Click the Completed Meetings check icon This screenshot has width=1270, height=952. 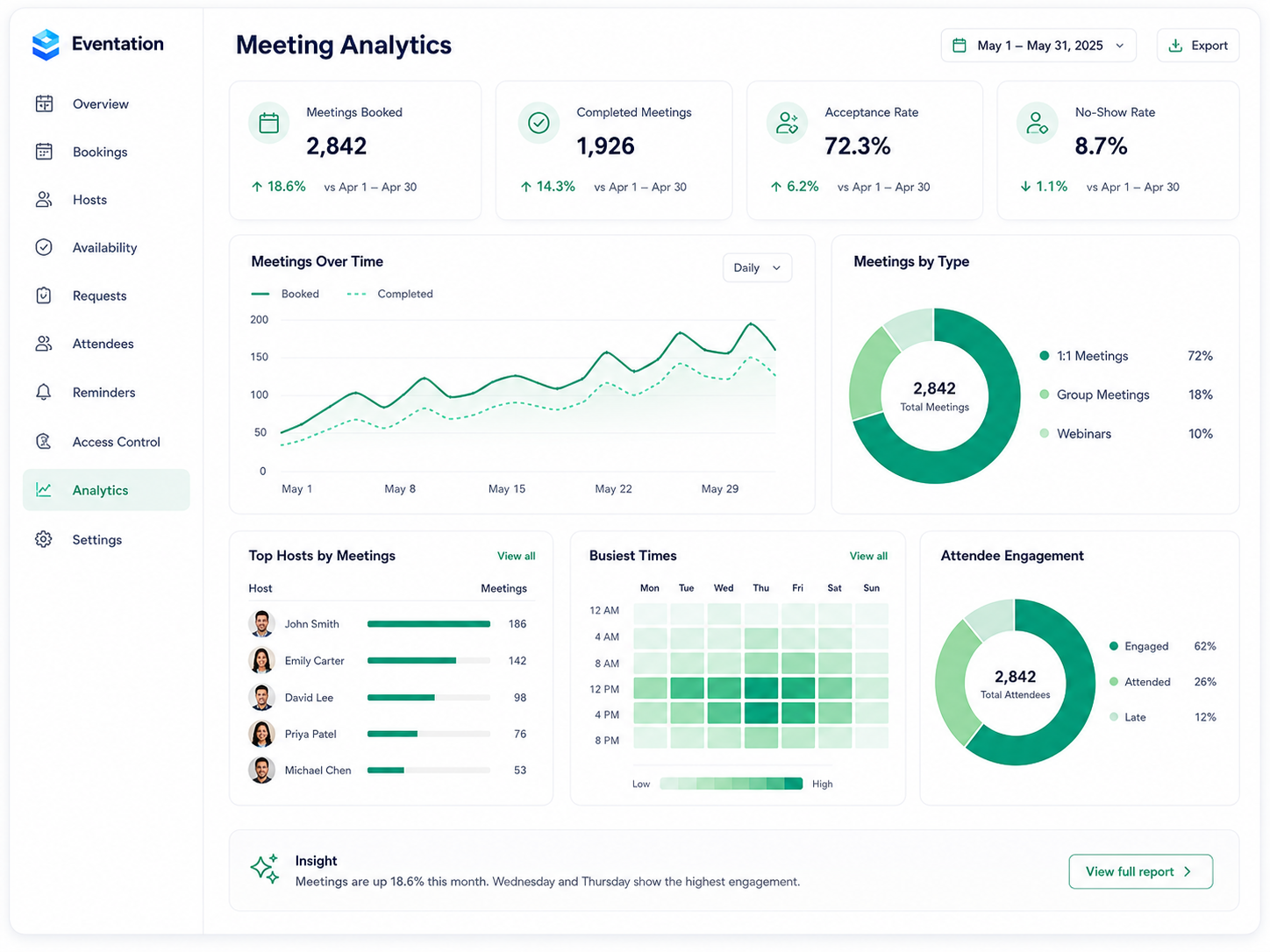pyautogui.click(x=539, y=123)
